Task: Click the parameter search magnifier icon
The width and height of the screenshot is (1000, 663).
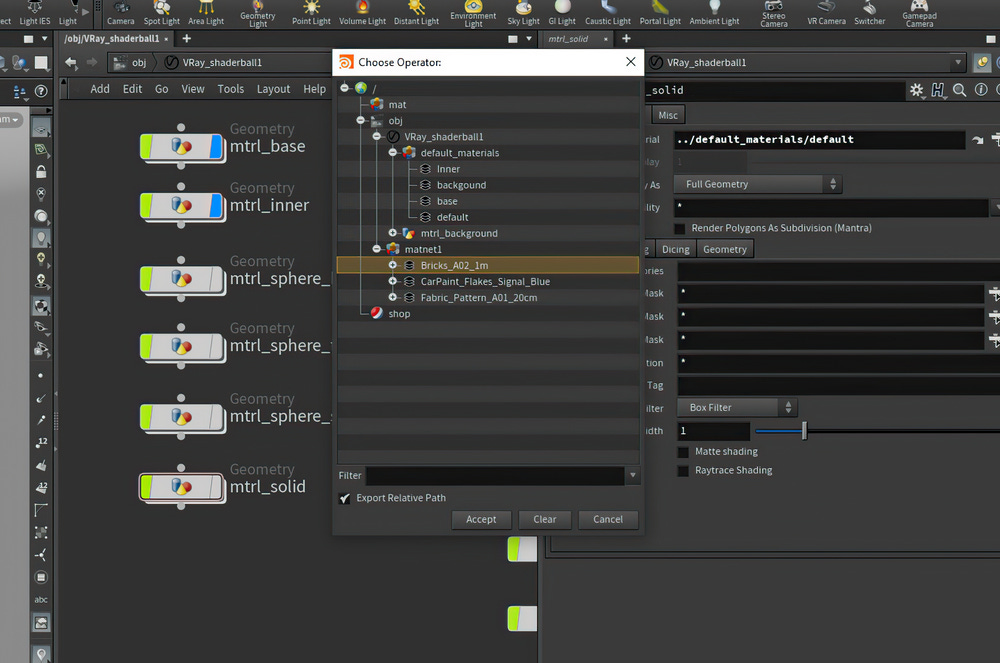Action: pos(959,90)
